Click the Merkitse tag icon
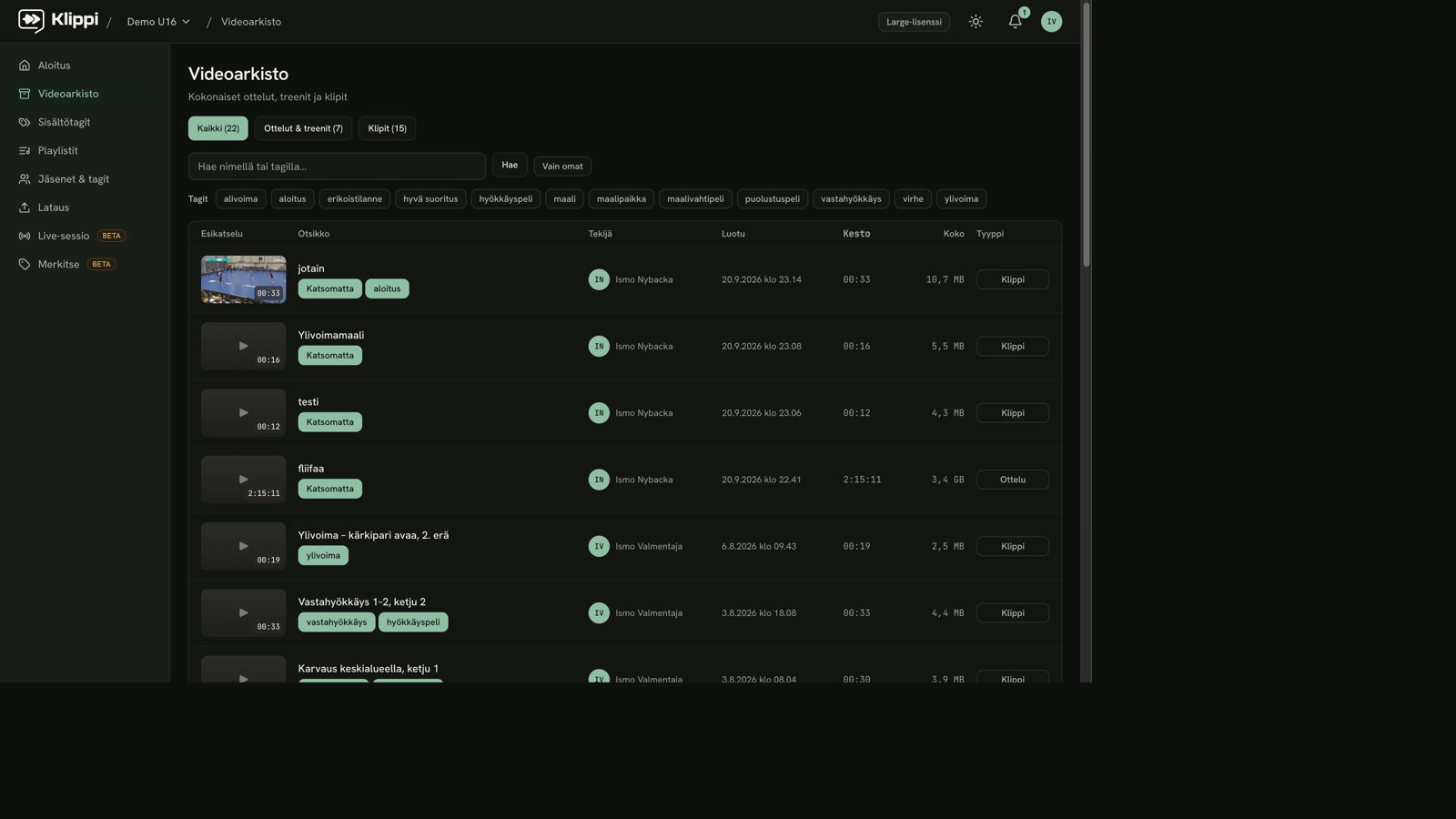 click(25, 264)
